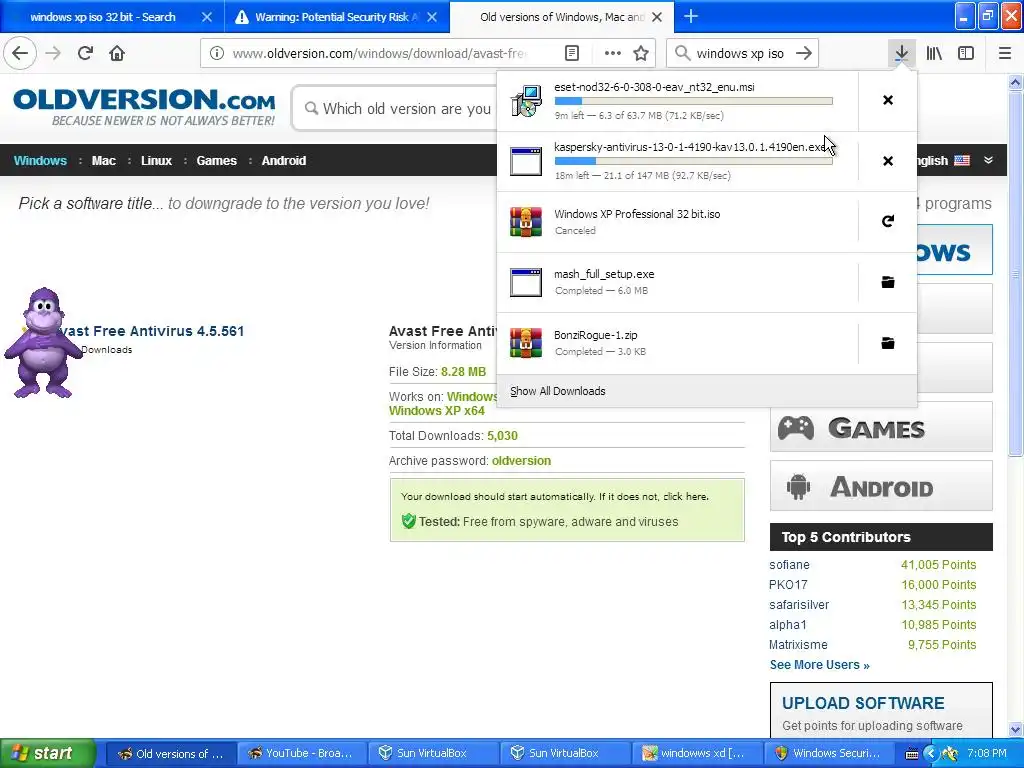Viewport: 1024px width, 768px height.
Task: Reload the current page
Action: pos(85,53)
